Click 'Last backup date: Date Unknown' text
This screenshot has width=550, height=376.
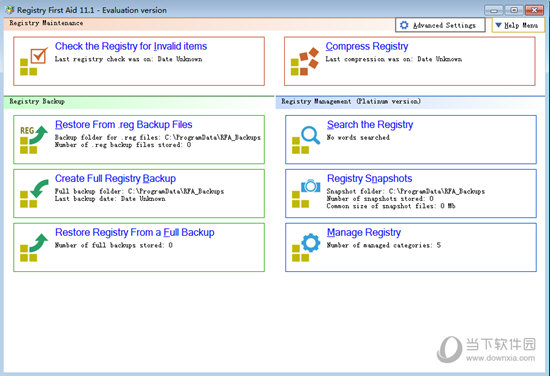(110, 199)
